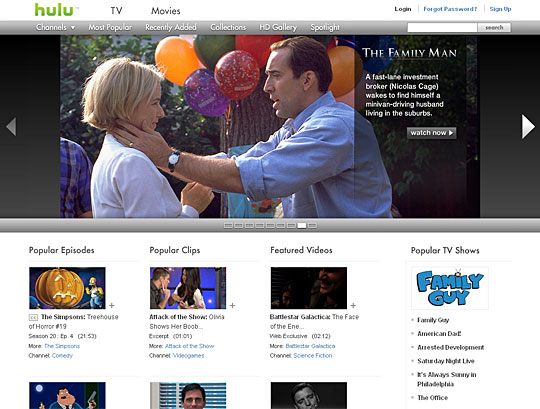The height and width of the screenshot is (409, 540).
Task: Select Recently Added in navigation bar
Action: [x=171, y=27]
